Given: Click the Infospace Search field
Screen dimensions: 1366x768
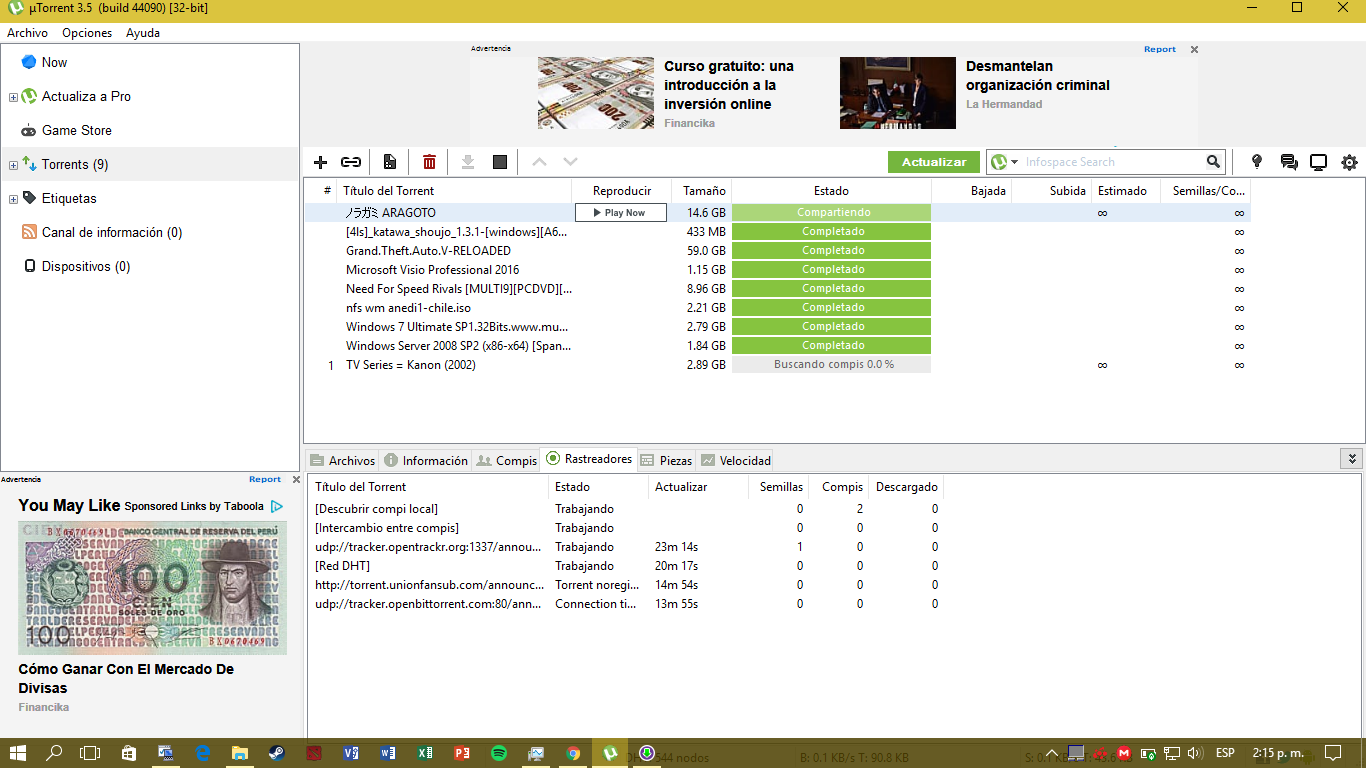Looking at the screenshot, I should (x=1112, y=162).
